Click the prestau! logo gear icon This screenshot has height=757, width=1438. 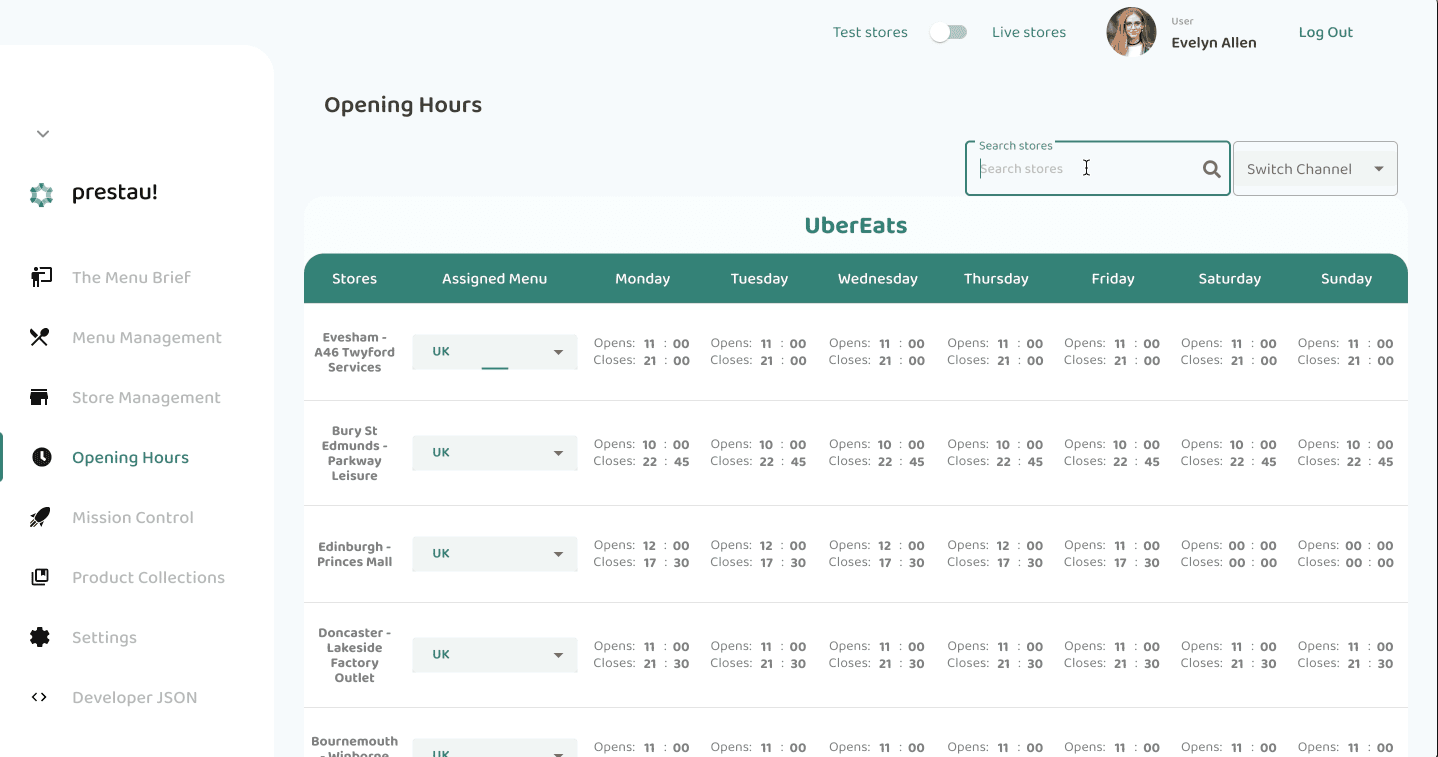coord(41,192)
